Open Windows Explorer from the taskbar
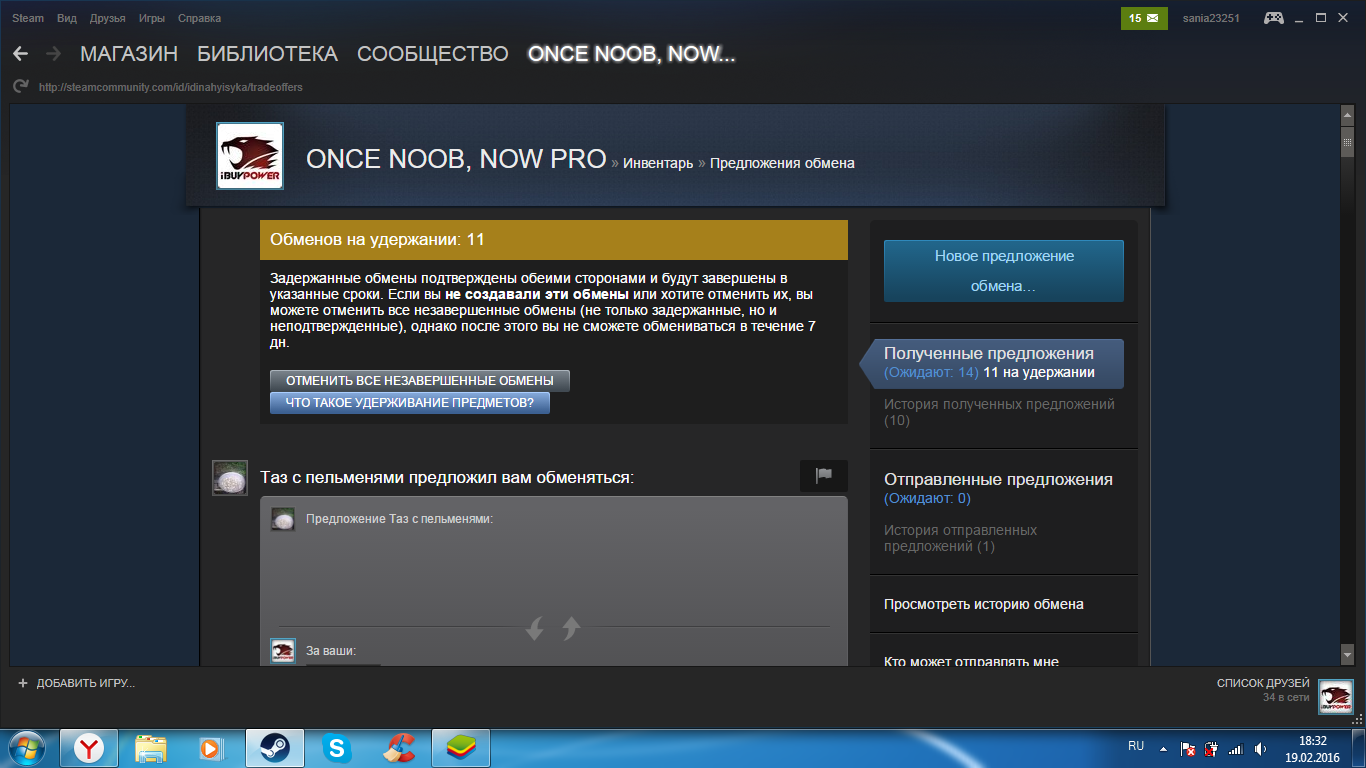Viewport: 1366px width, 768px height. click(x=151, y=747)
